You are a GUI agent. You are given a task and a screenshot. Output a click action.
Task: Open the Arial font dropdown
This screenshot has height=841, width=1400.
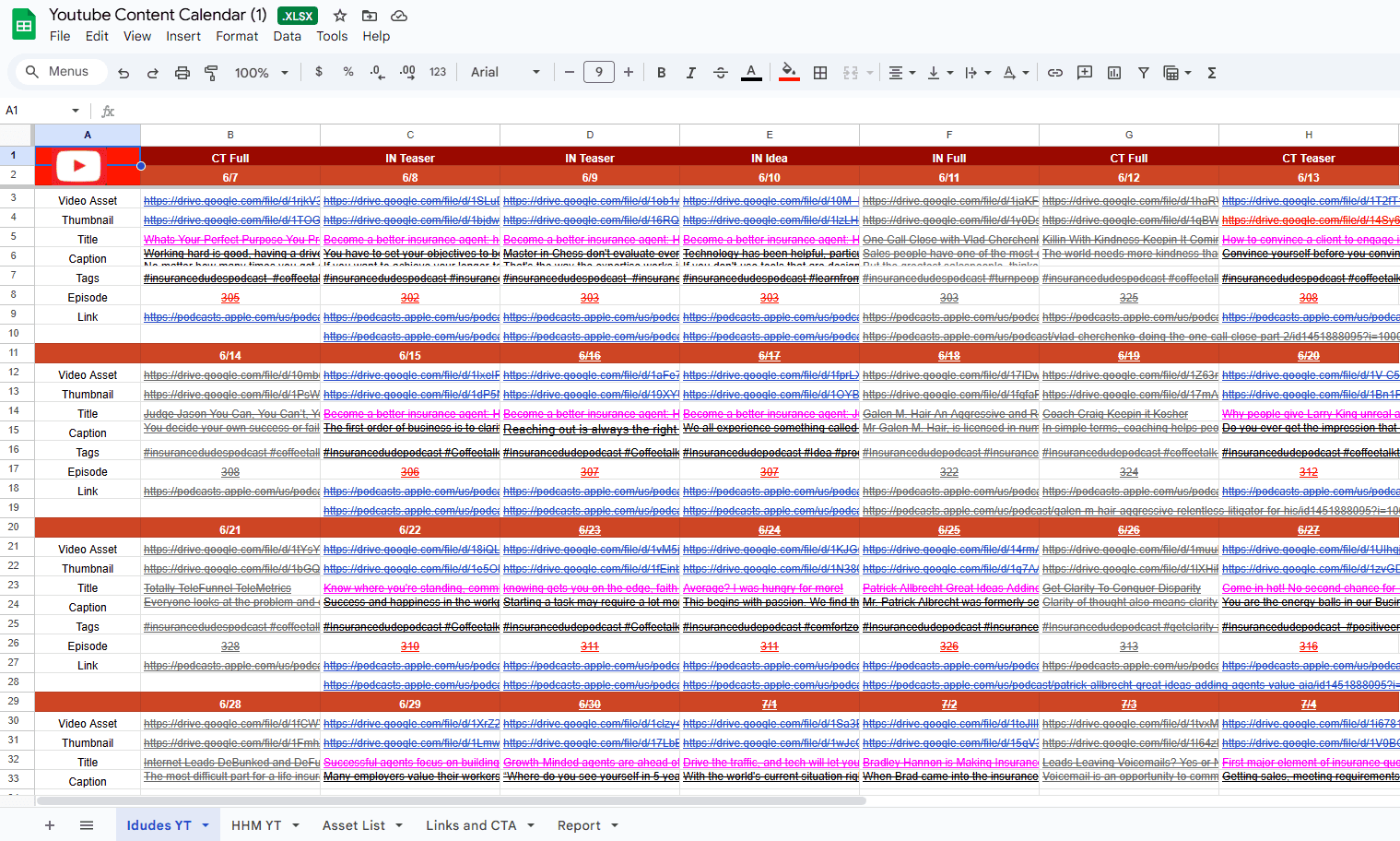coord(505,72)
